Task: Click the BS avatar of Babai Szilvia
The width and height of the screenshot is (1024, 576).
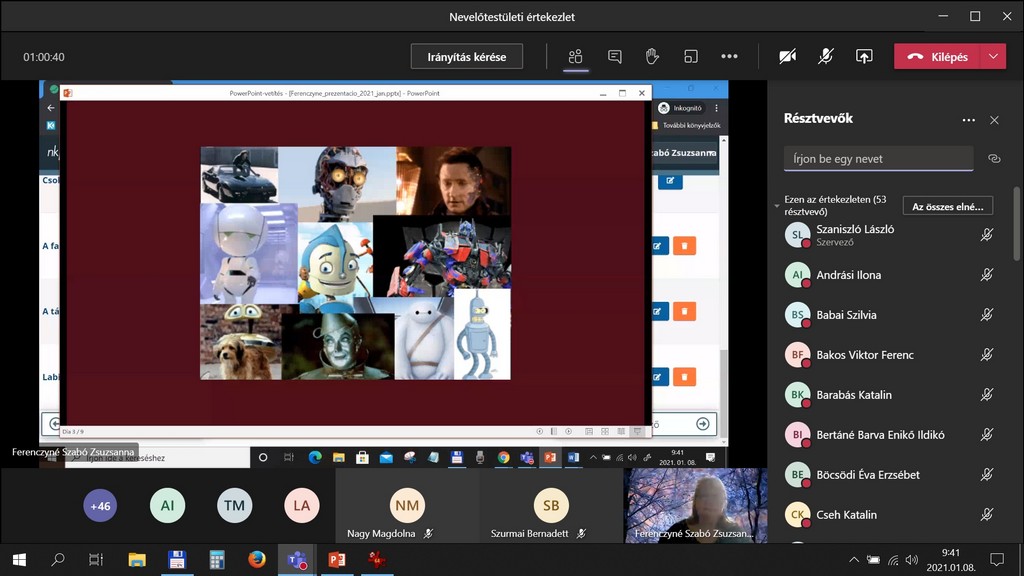Action: [x=797, y=315]
